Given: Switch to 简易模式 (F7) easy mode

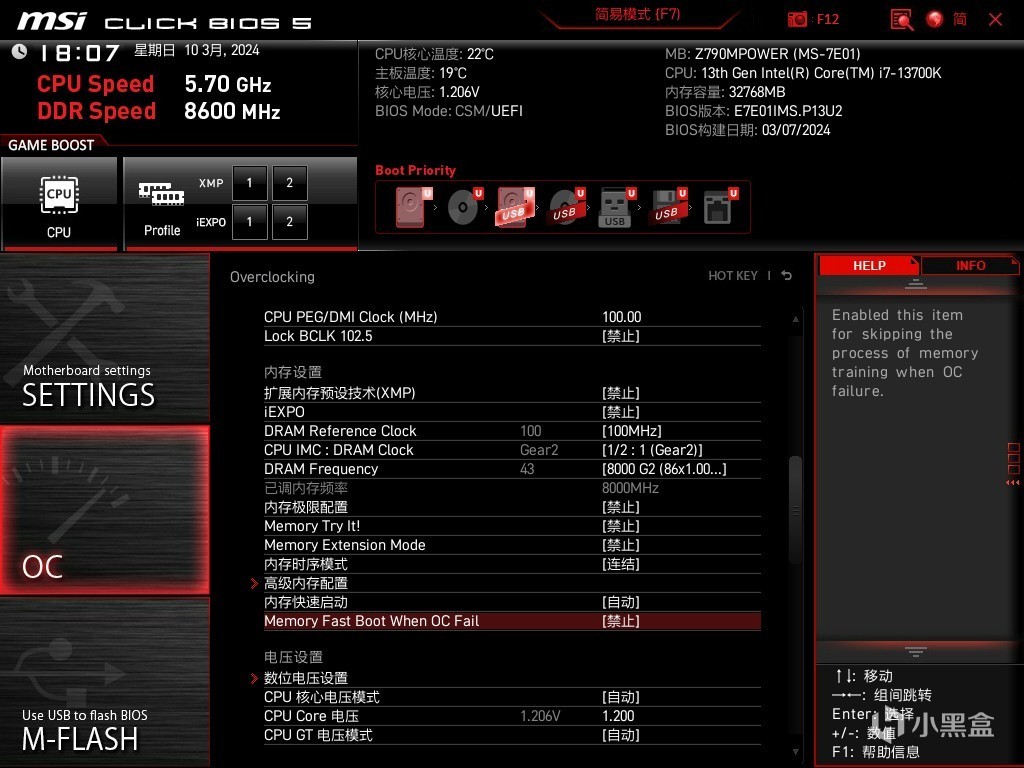Looking at the screenshot, I should [637, 14].
